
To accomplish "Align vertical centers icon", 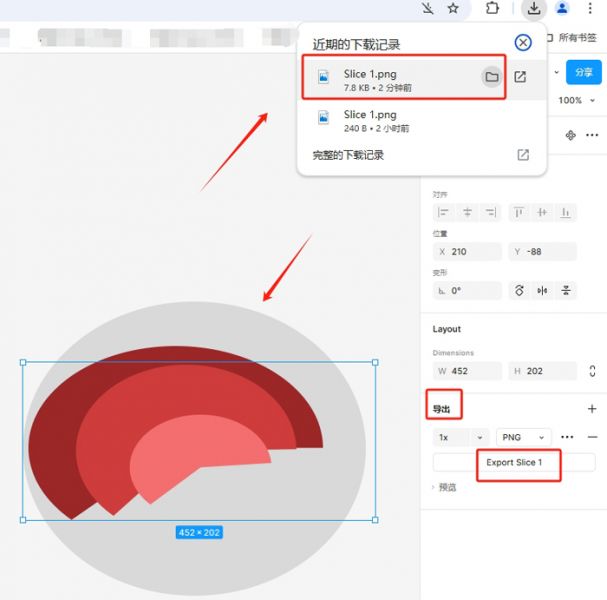I will (x=542, y=212).
